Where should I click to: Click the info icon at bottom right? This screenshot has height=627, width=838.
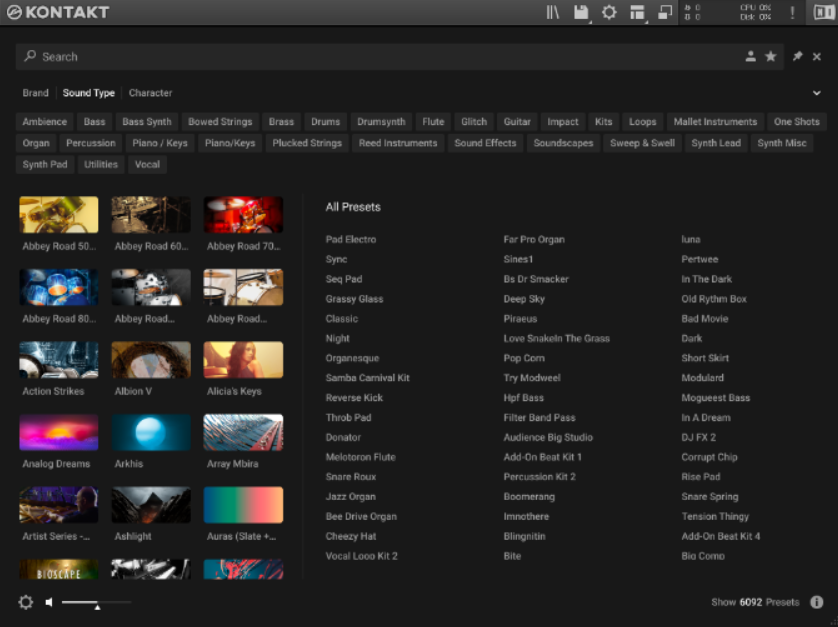tap(817, 602)
